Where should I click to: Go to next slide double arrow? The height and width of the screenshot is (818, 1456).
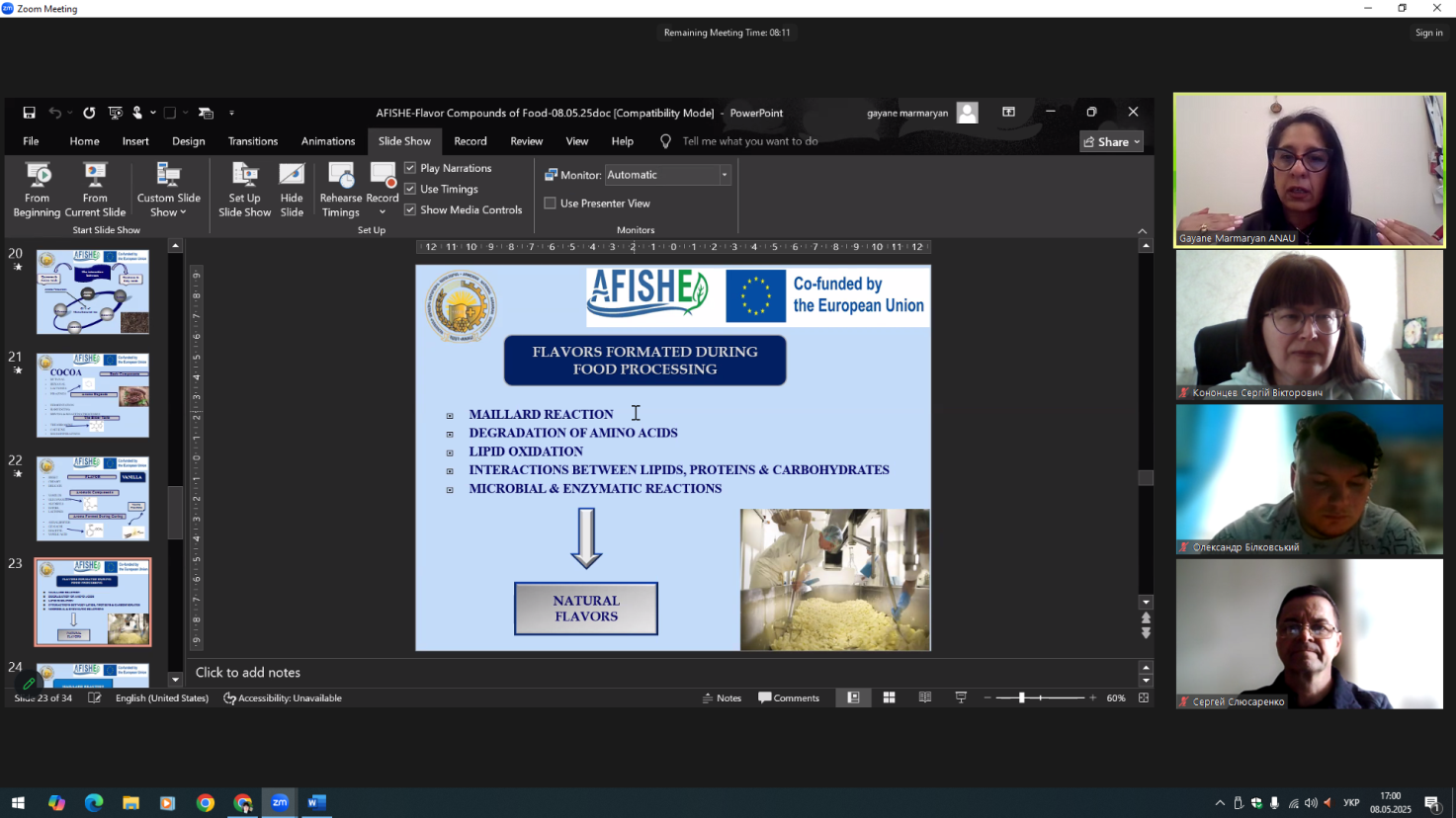click(x=1146, y=633)
